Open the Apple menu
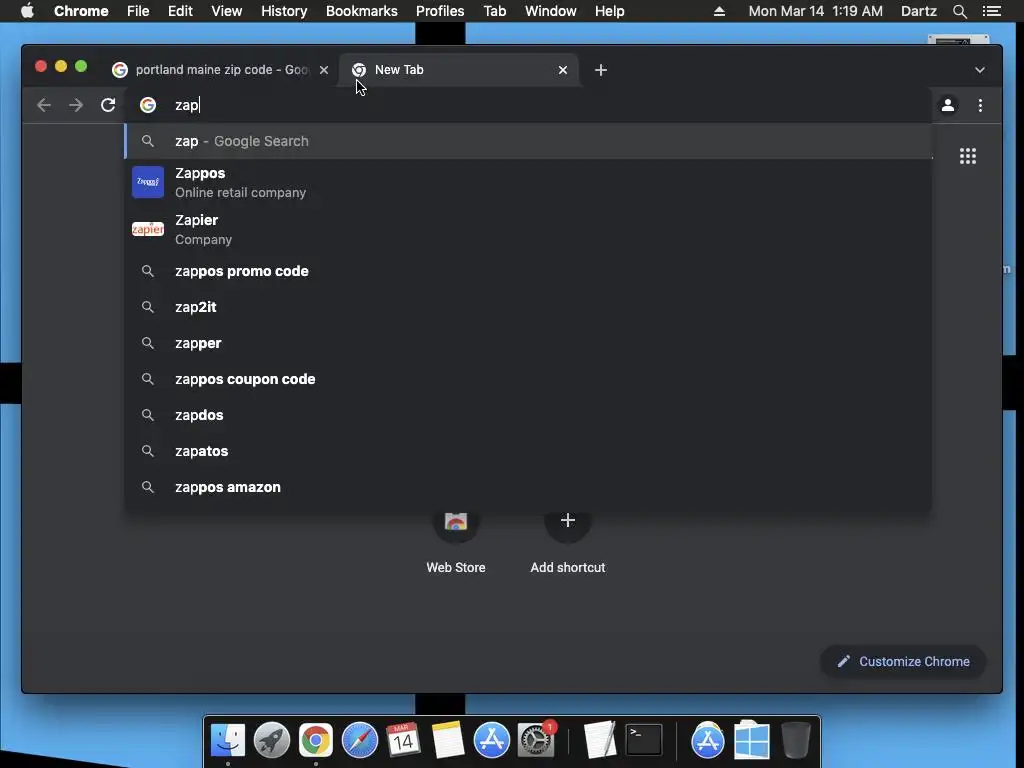The image size is (1024, 768). [27, 11]
